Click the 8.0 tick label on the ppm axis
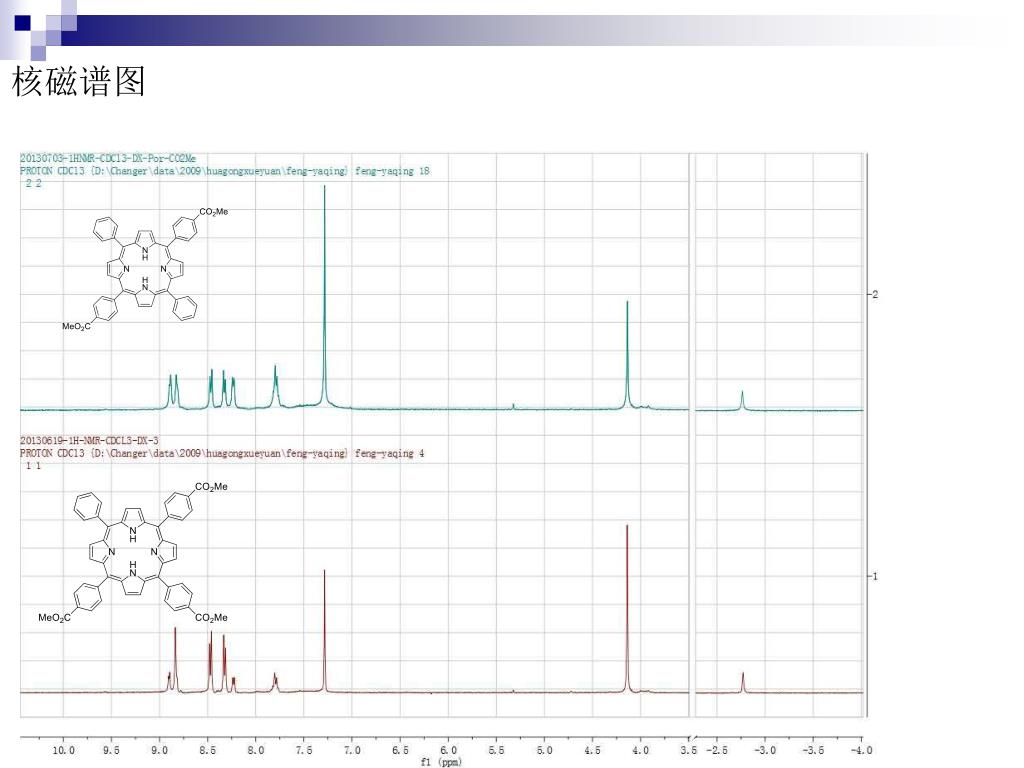1024x768 pixels. 256,750
